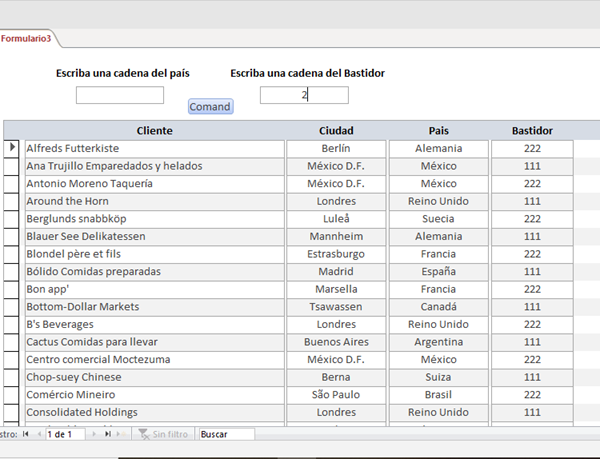Click the Buscar search box
The image size is (600, 459).
225,434
